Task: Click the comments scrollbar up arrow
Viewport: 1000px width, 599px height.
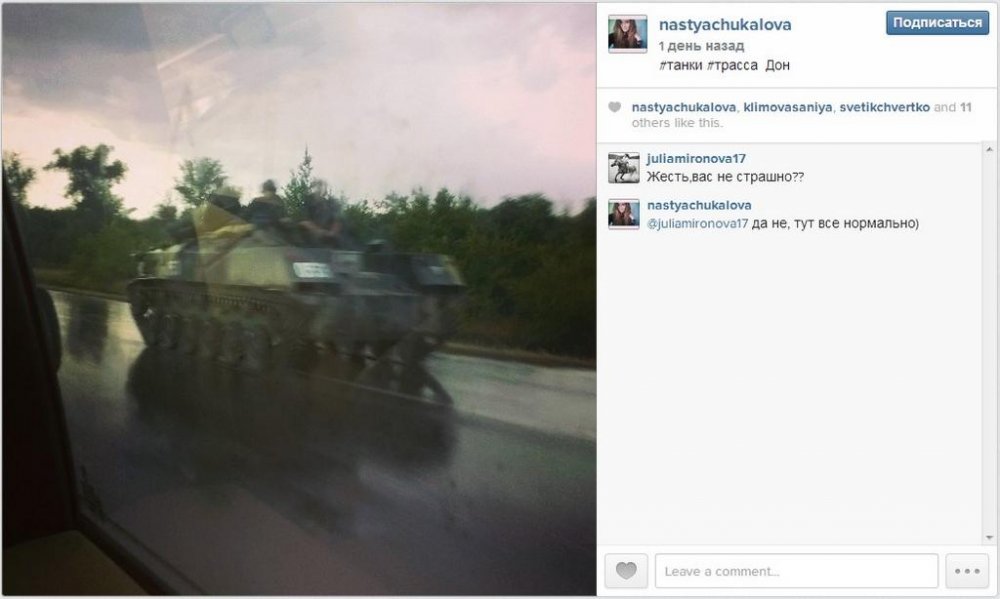Action: (989, 150)
